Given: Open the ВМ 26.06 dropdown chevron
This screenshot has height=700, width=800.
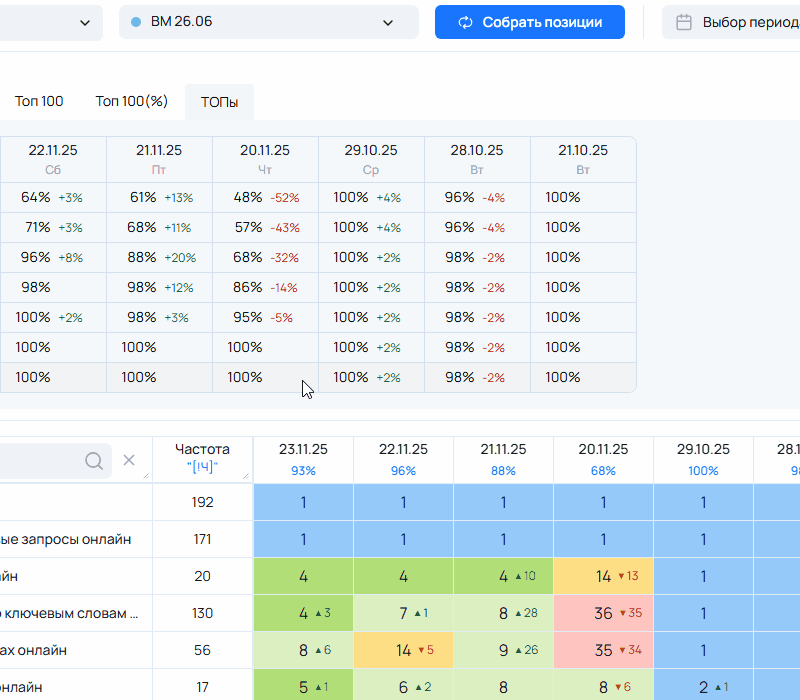Looking at the screenshot, I should 388,22.
